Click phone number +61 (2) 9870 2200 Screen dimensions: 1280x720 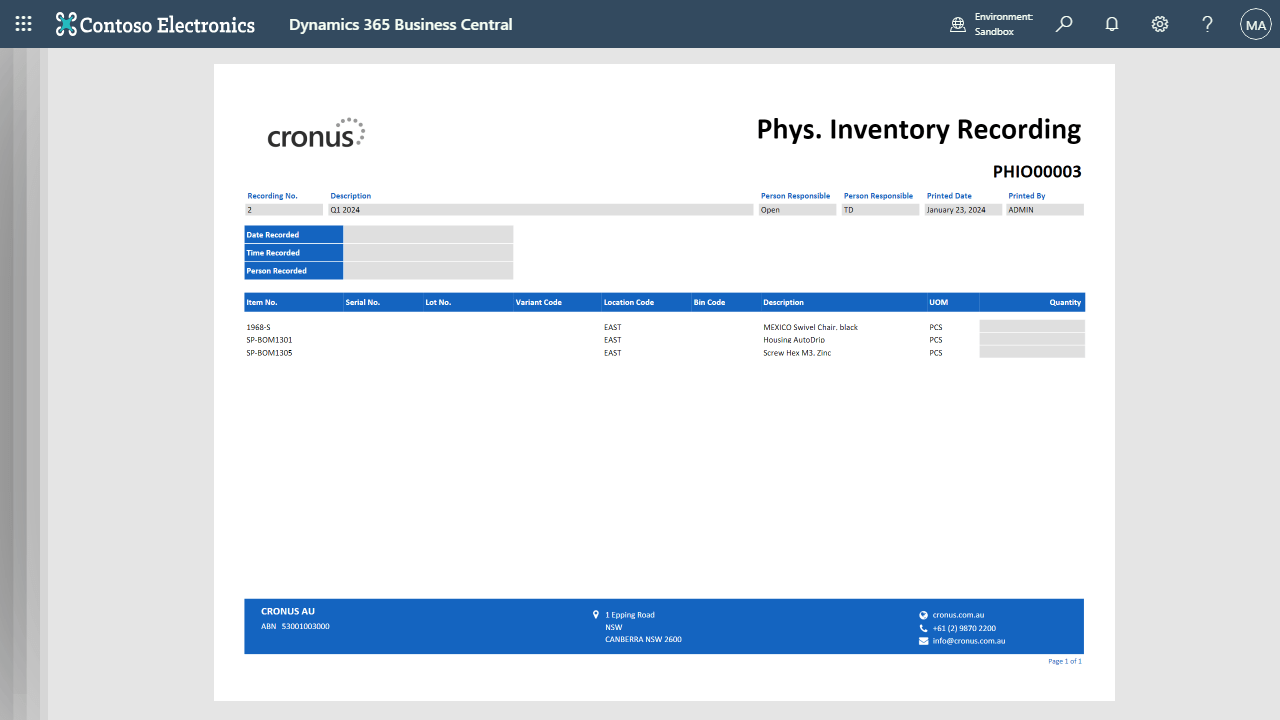pyautogui.click(x=964, y=628)
